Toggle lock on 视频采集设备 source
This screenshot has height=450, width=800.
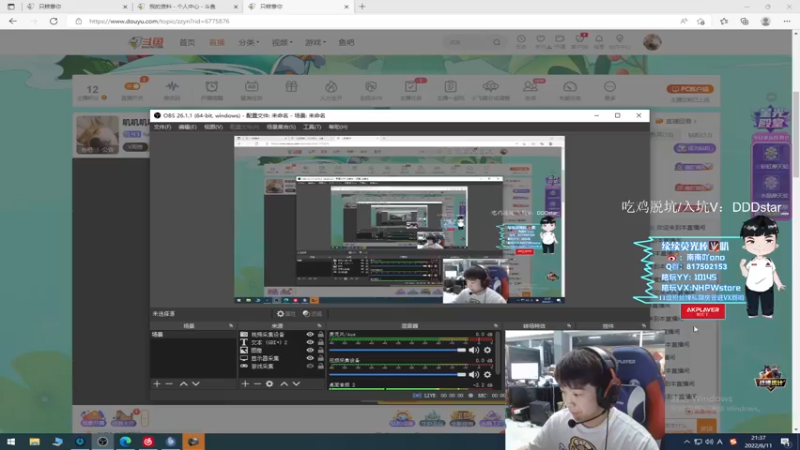point(320,335)
